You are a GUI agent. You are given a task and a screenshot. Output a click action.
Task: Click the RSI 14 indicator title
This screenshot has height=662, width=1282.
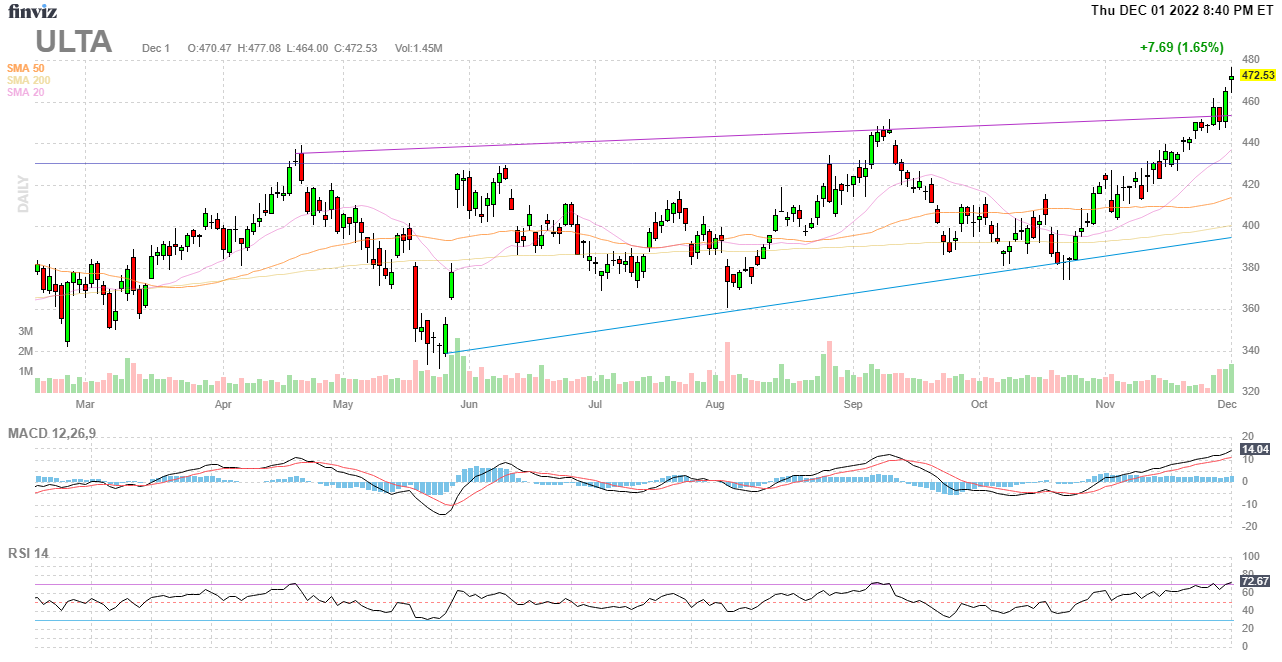pyautogui.click(x=28, y=554)
